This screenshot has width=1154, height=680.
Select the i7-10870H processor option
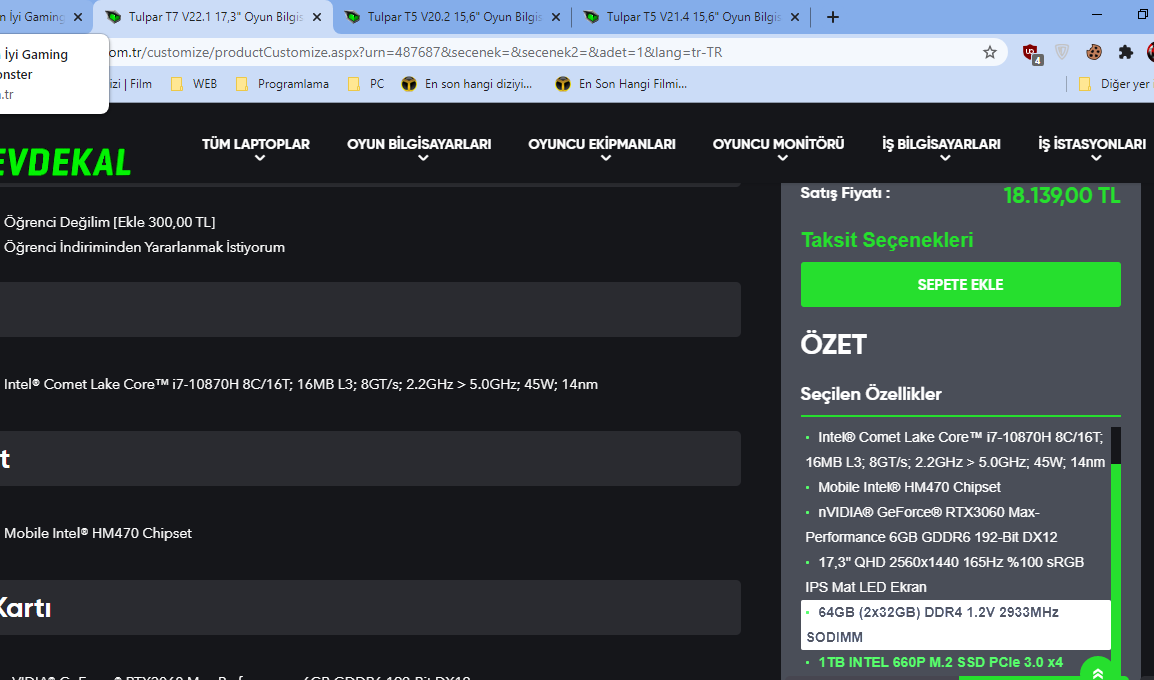pos(300,384)
